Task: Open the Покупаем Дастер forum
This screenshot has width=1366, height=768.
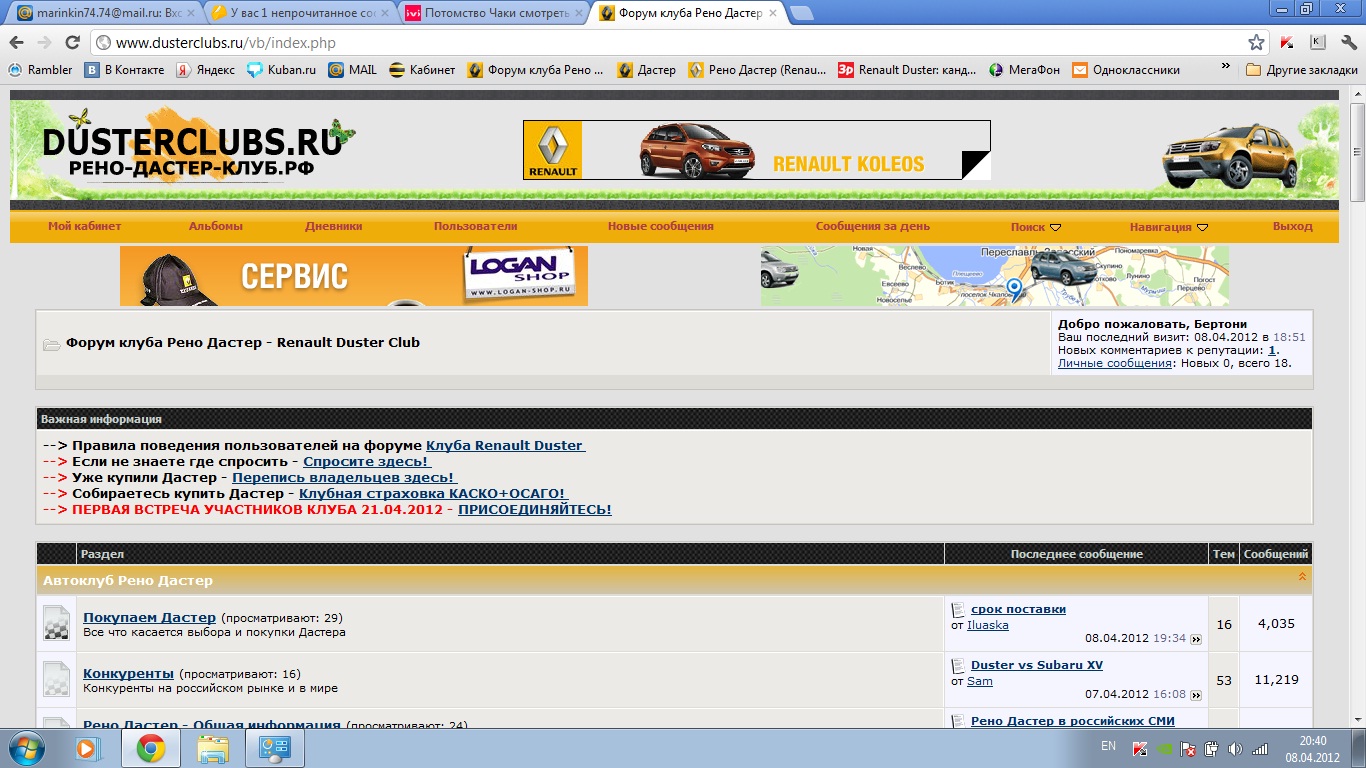Action: [149, 617]
